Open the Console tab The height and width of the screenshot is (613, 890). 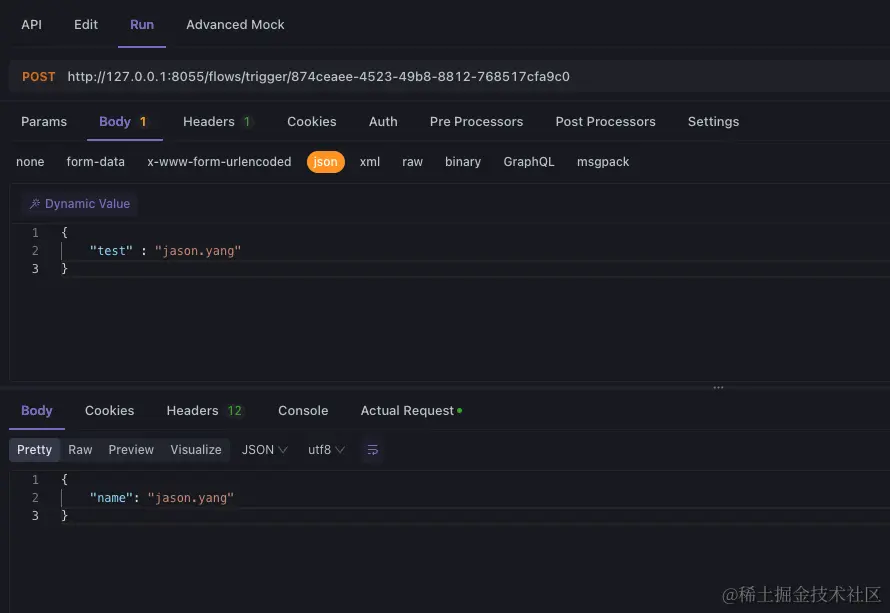[303, 410]
